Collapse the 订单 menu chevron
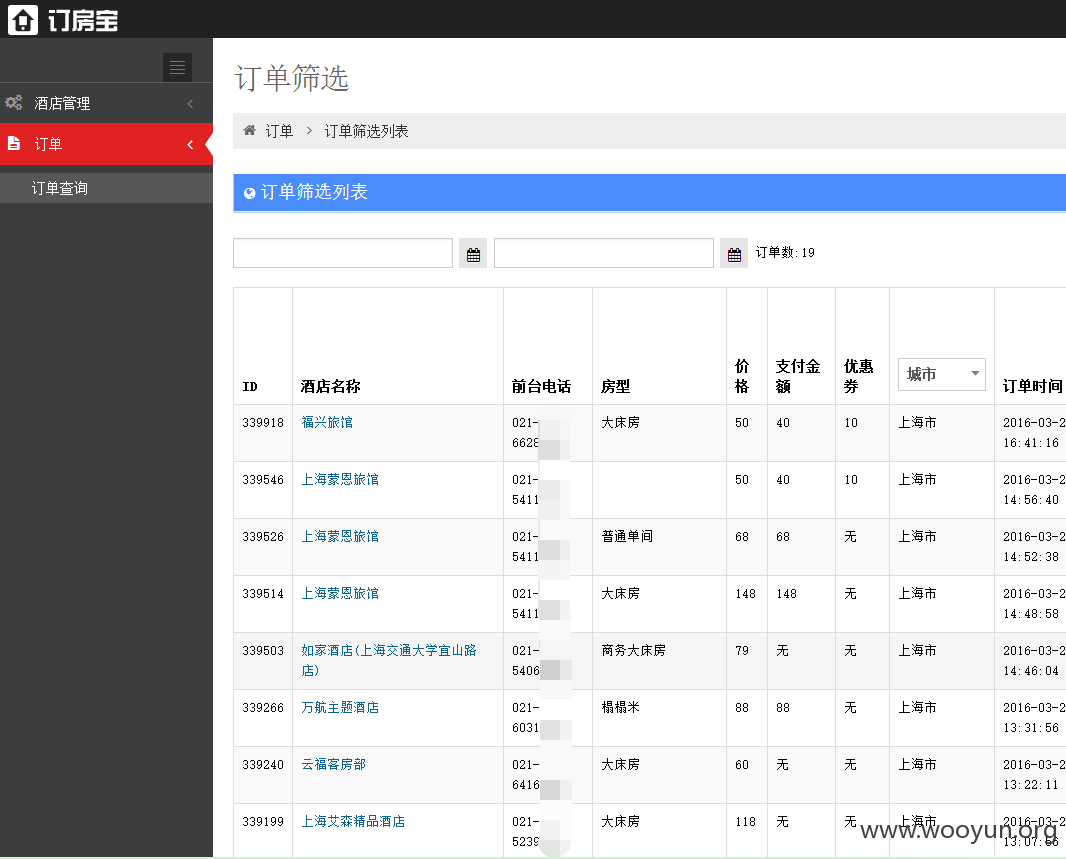 click(190, 144)
